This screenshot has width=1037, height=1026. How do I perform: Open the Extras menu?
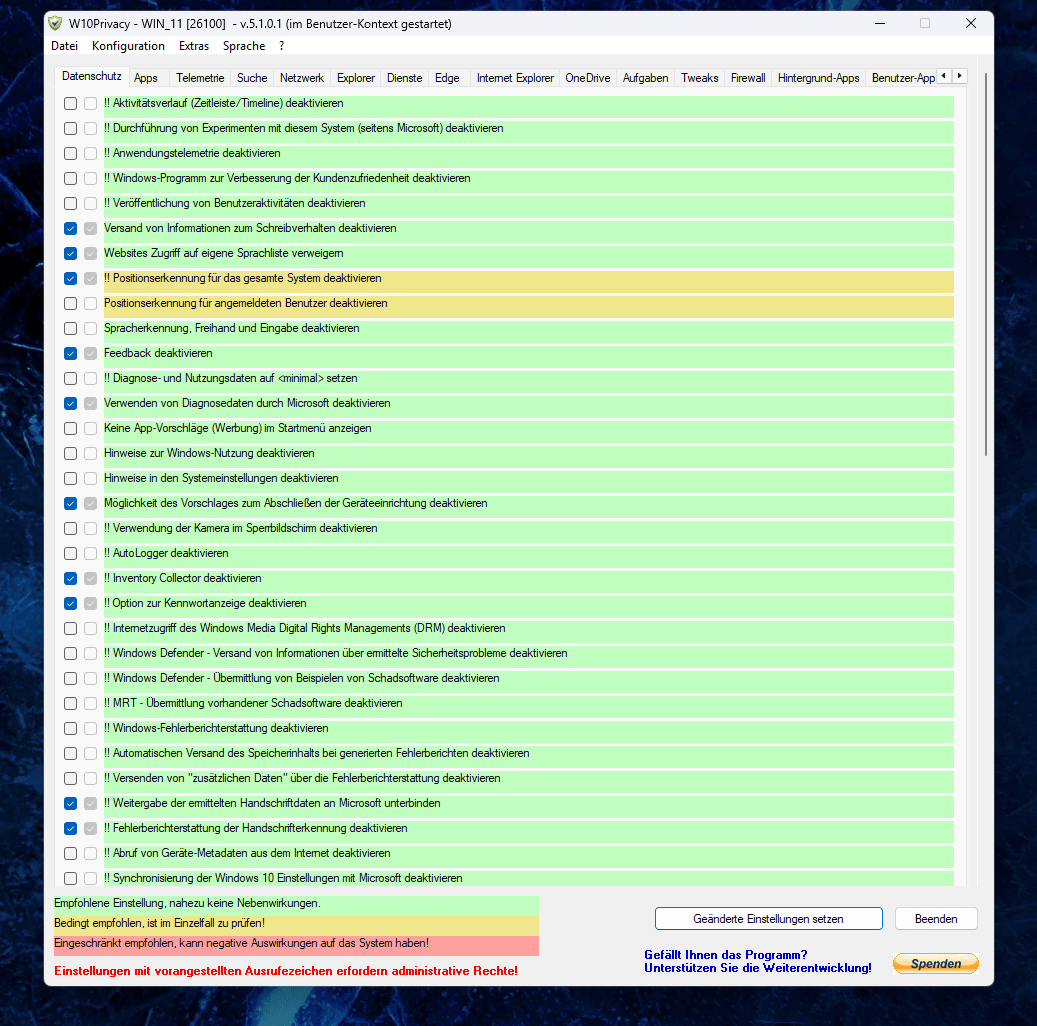point(193,45)
